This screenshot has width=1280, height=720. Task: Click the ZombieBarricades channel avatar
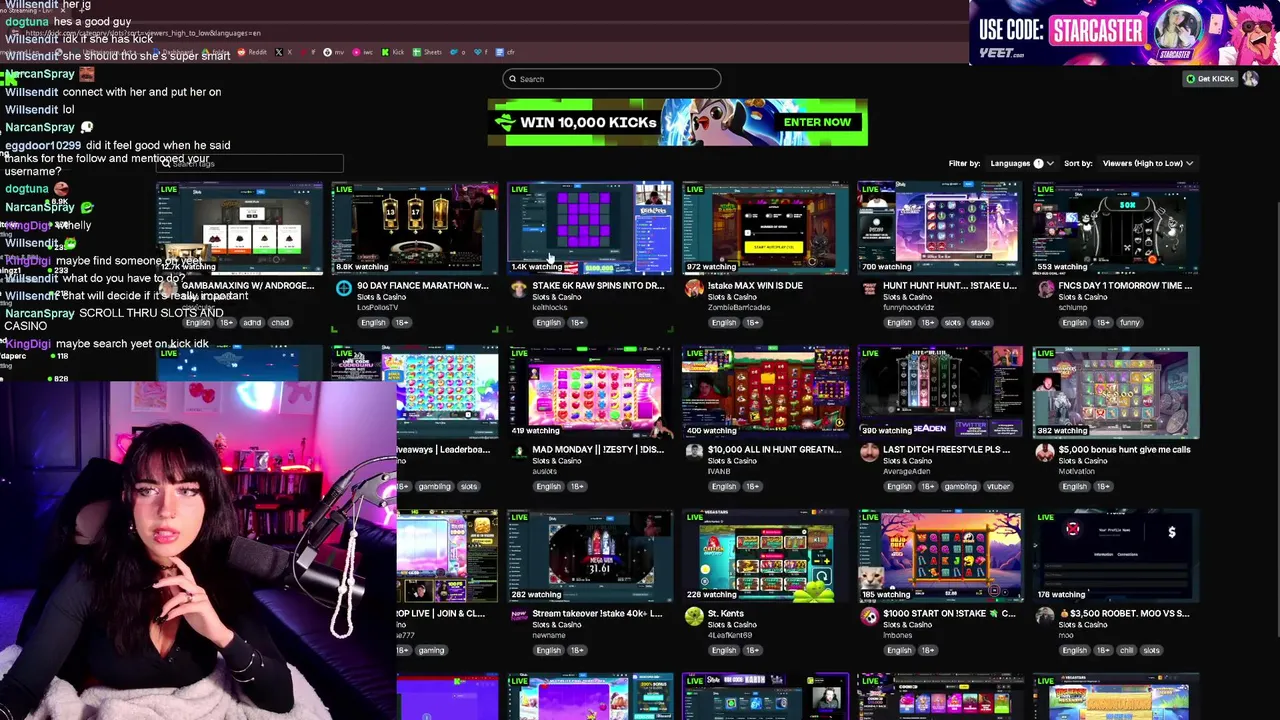[693, 289]
